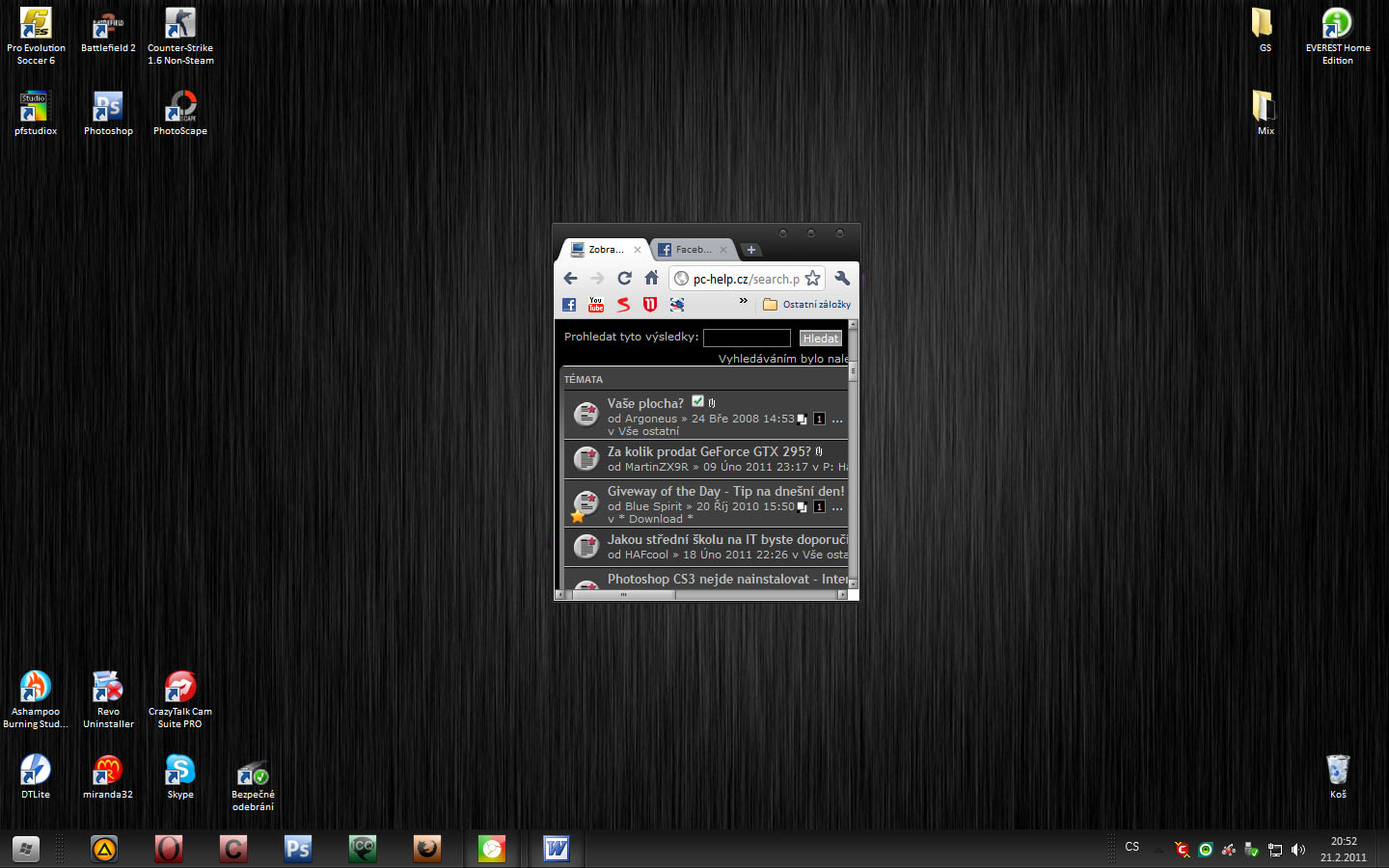Open the Giveaway of the Day topic

(725, 491)
